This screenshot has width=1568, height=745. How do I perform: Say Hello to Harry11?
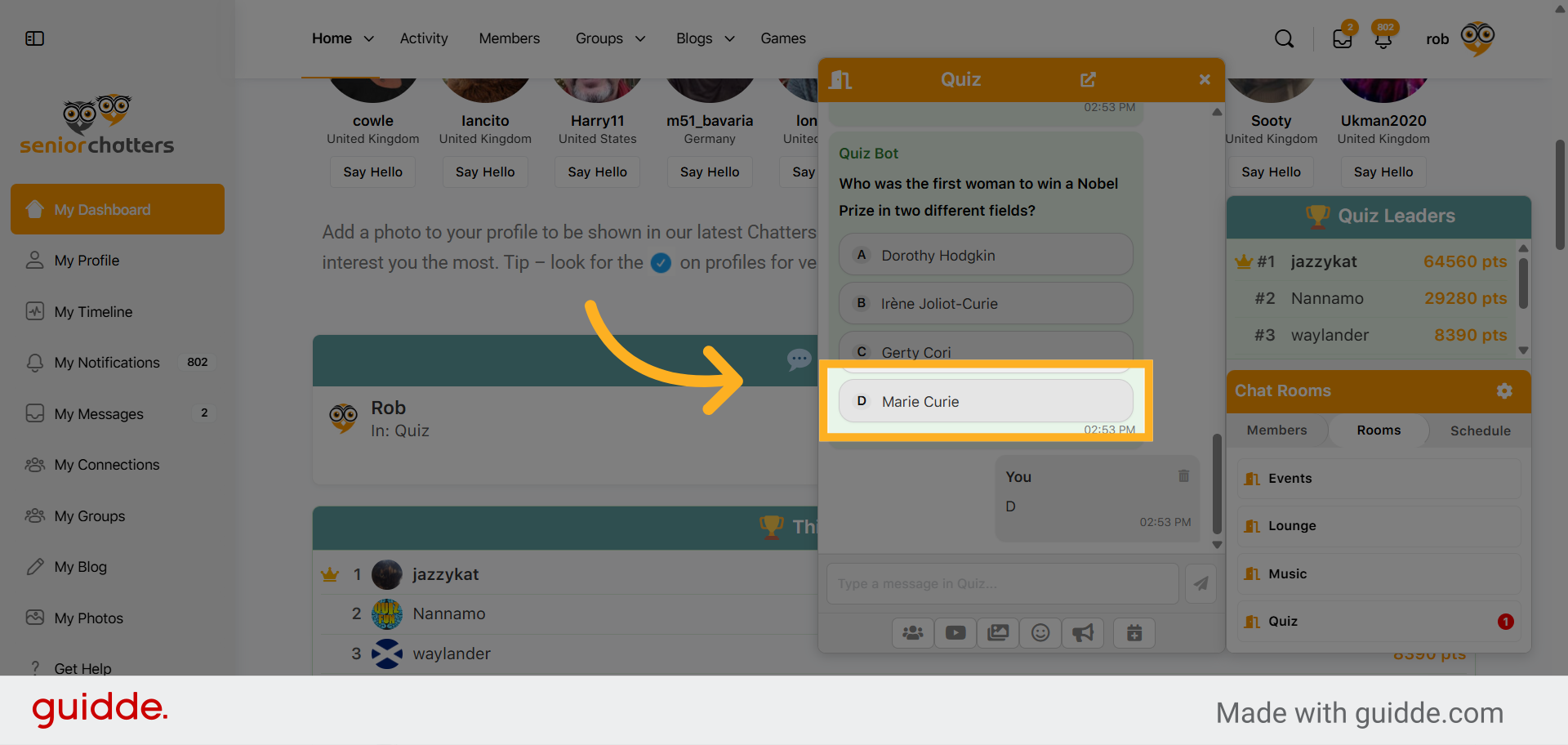(598, 172)
